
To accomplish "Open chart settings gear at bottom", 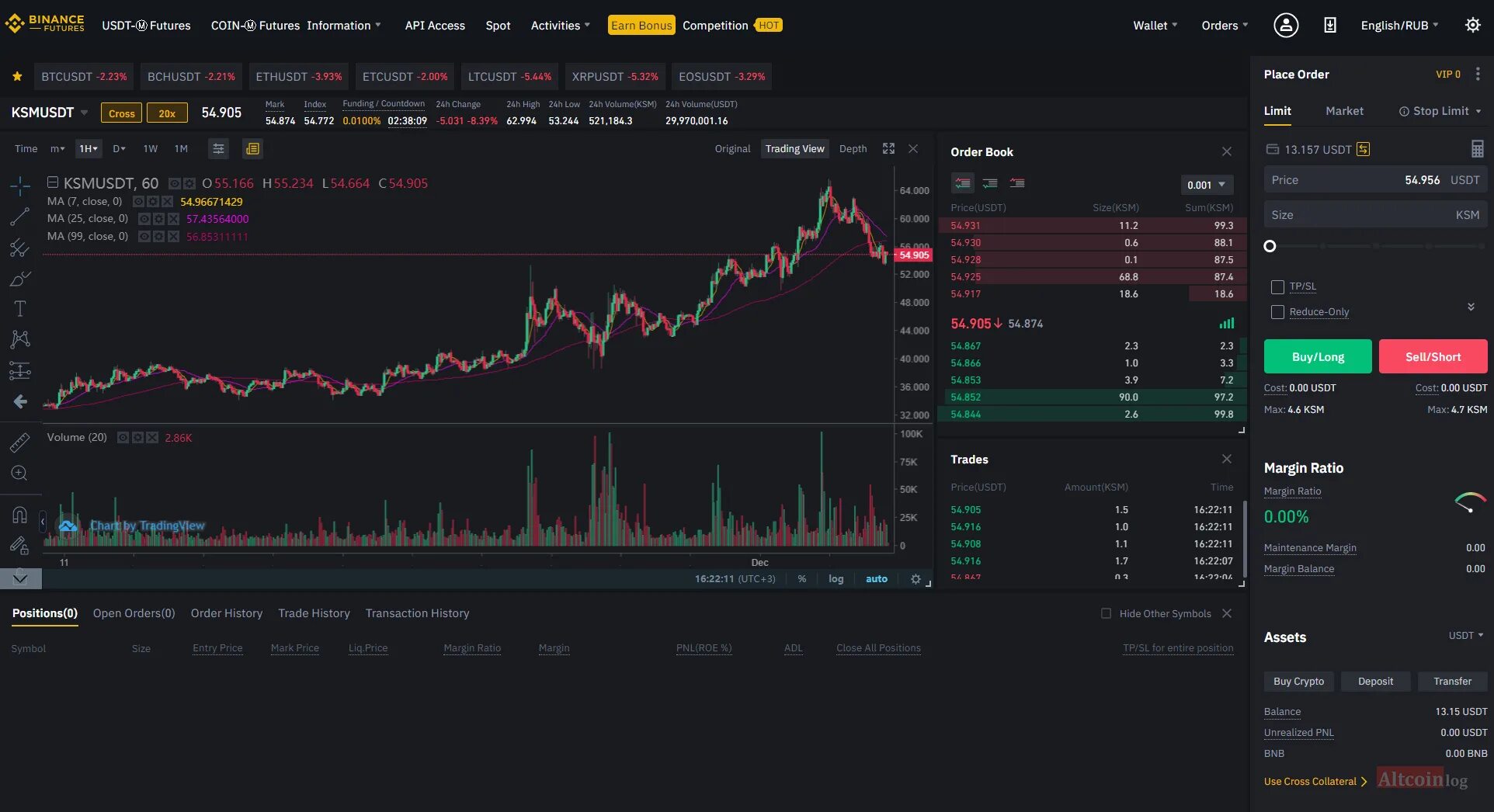I will coord(916,579).
